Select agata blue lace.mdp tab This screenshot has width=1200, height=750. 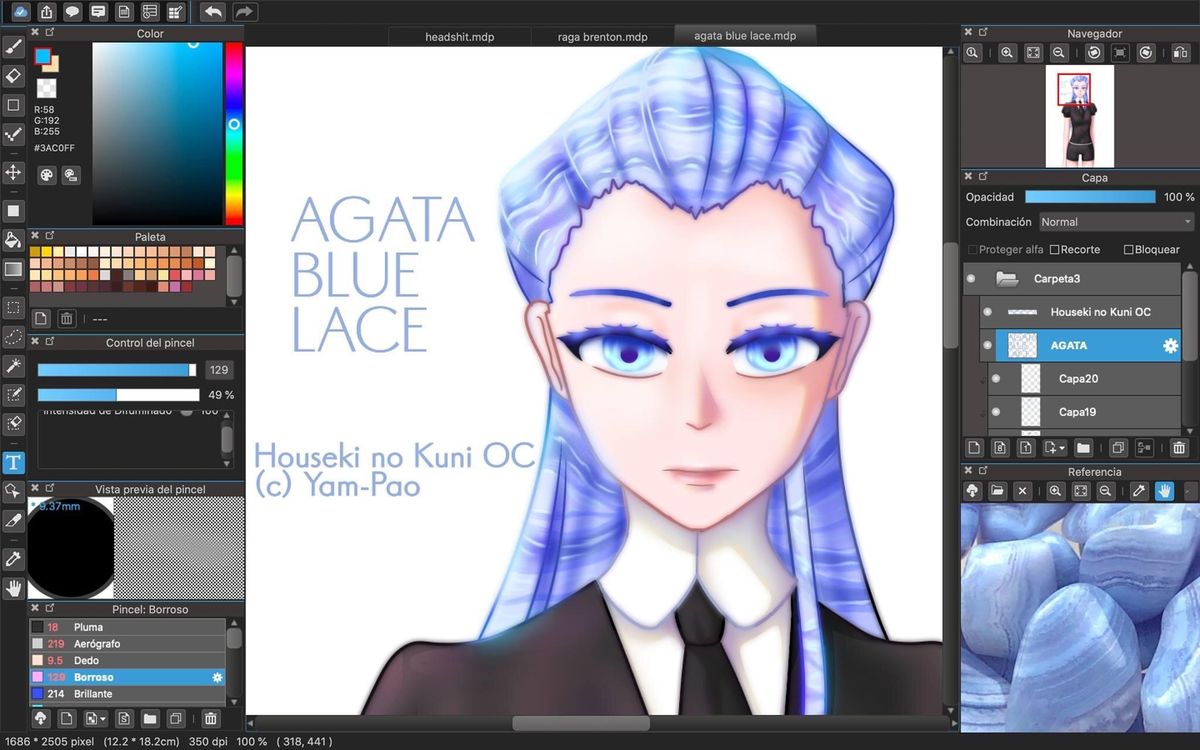pyautogui.click(x=745, y=36)
